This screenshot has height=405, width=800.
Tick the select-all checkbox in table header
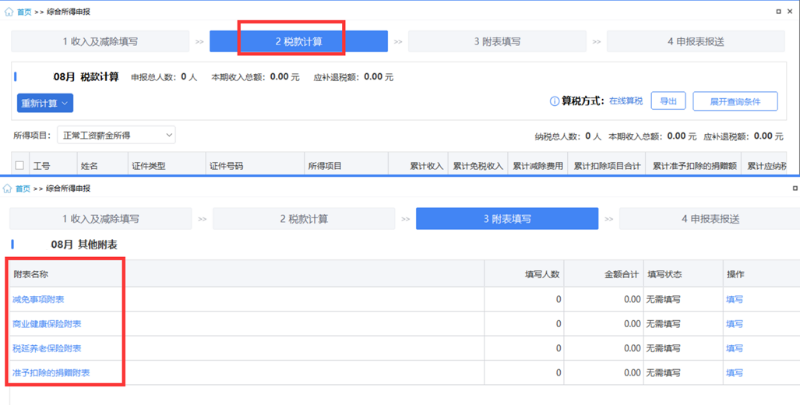tap(19, 165)
